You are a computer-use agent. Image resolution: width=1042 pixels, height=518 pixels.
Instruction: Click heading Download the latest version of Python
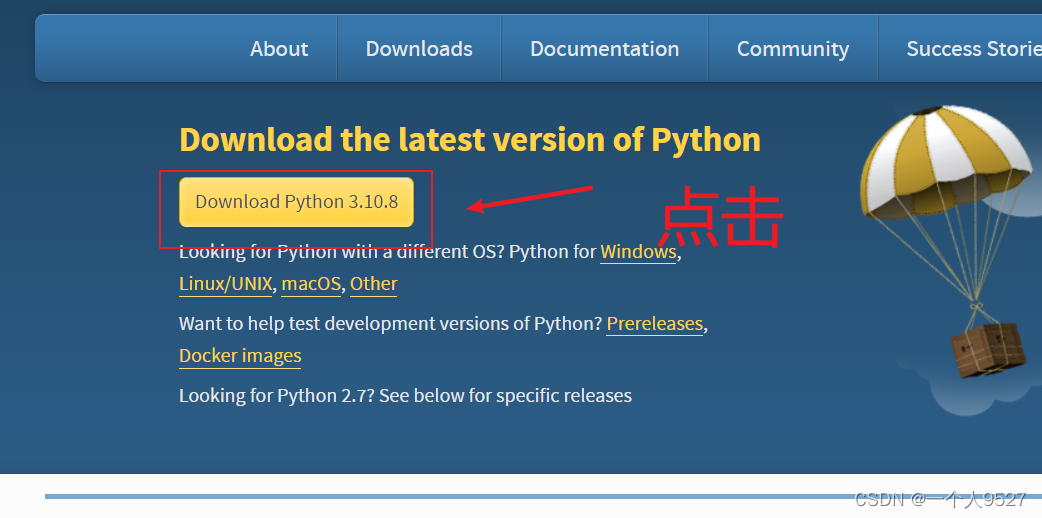470,140
